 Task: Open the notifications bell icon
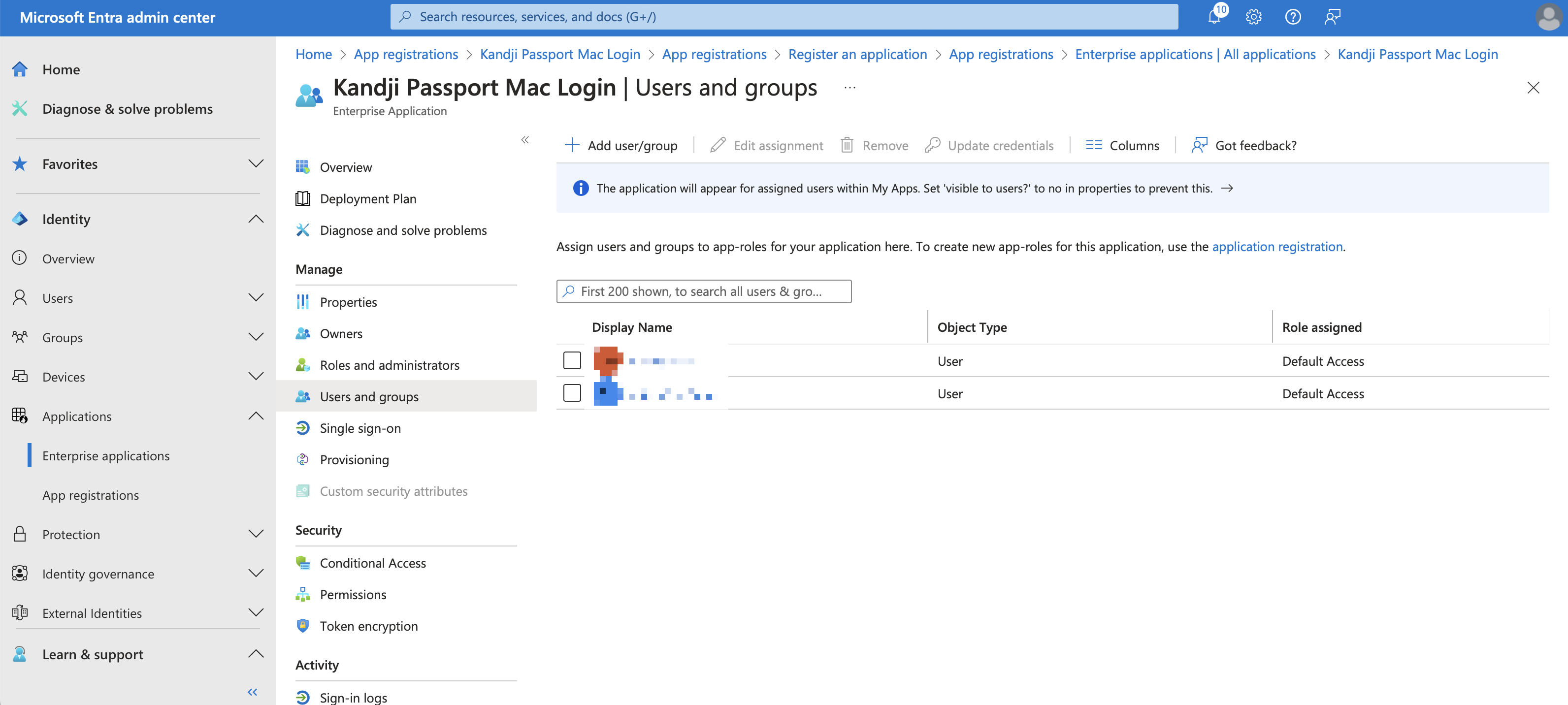click(x=1214, y=16)
